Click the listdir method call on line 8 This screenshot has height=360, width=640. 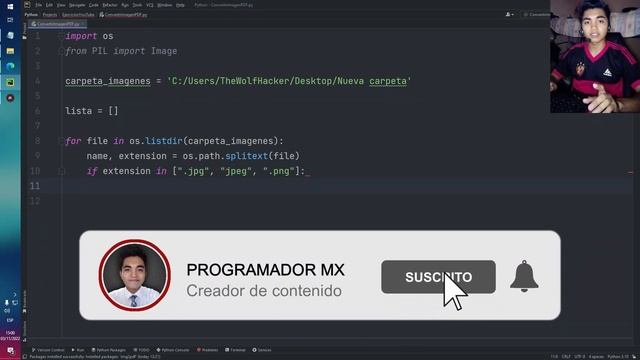pos(164,141)
